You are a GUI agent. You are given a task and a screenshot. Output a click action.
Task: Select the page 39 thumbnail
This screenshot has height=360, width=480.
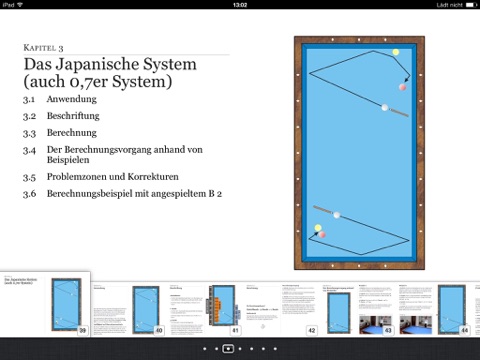(45, 304)
